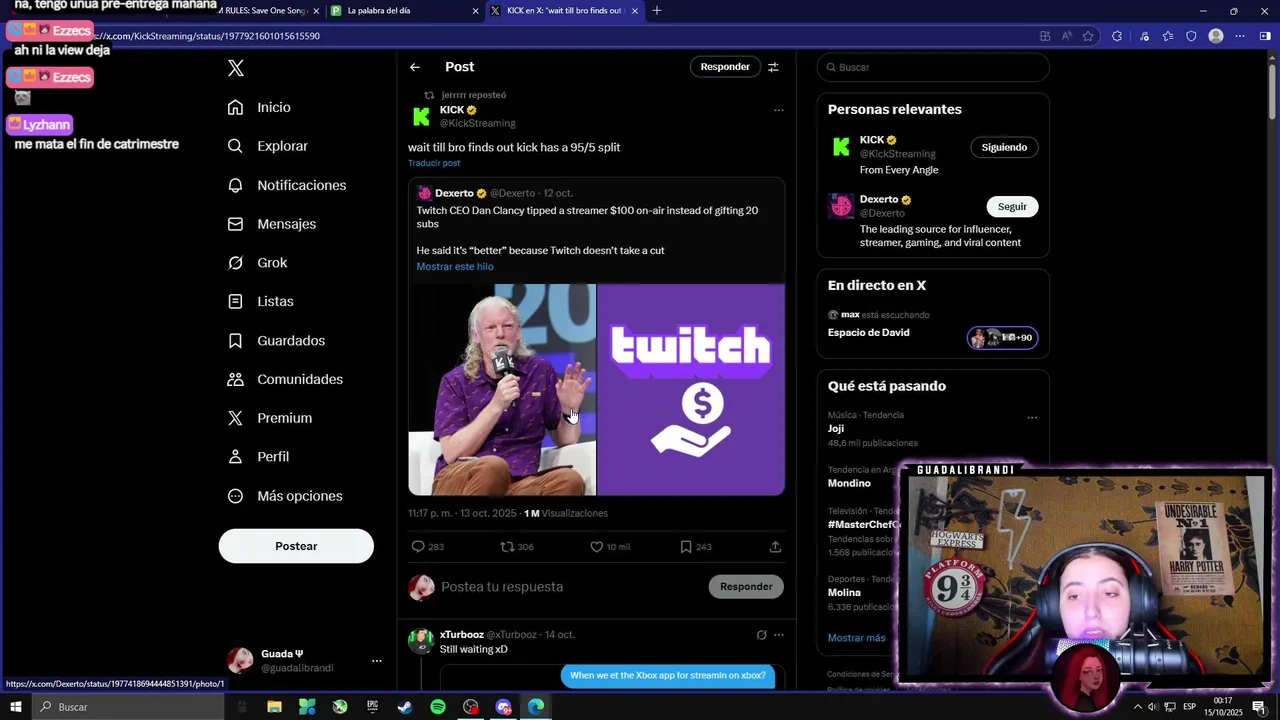Open Listas in the sidebar
This screenshot has width=1280, height=720.
point(260,301)
